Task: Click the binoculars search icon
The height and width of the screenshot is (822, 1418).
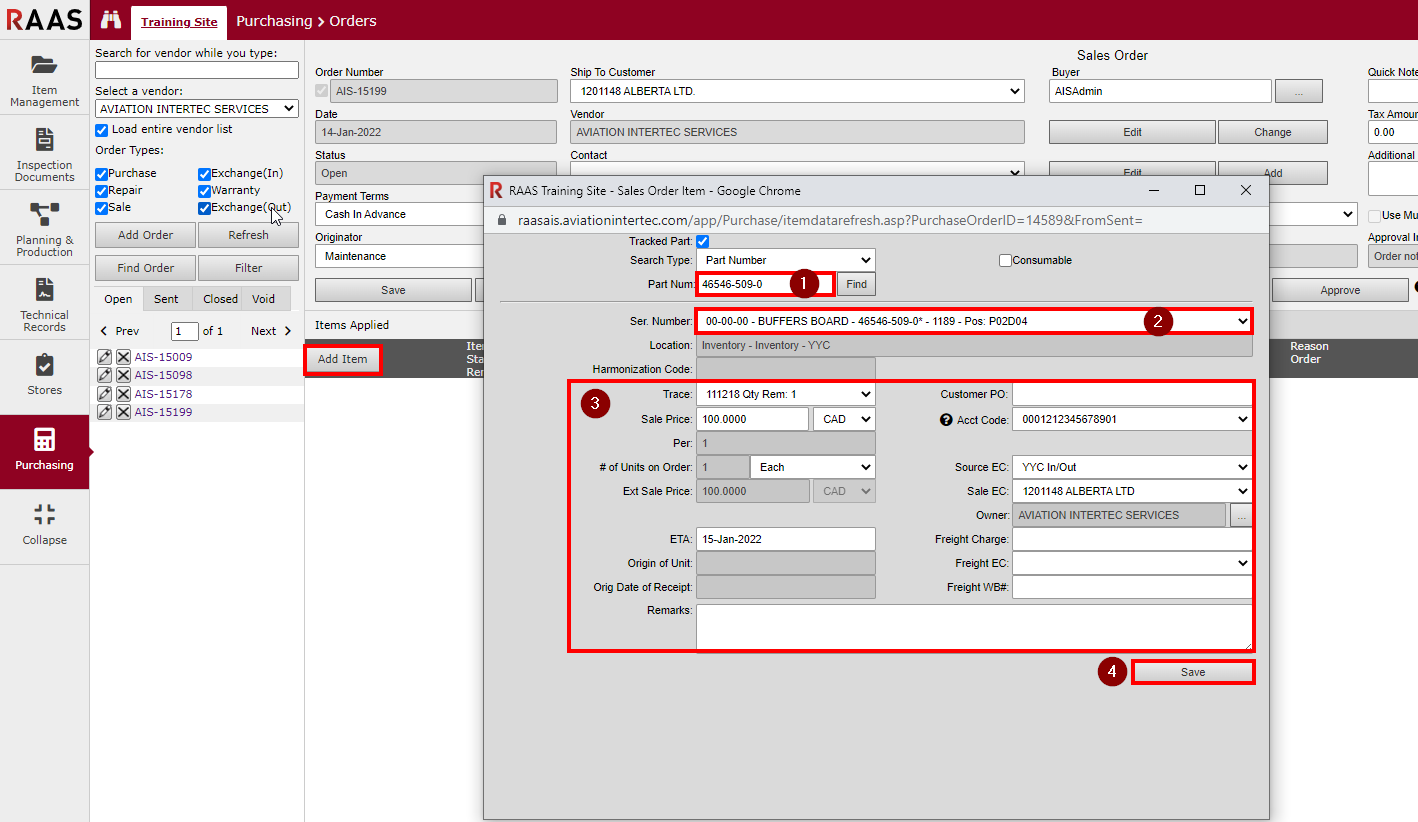Action: pyautogui.click(x=111, y=20)
